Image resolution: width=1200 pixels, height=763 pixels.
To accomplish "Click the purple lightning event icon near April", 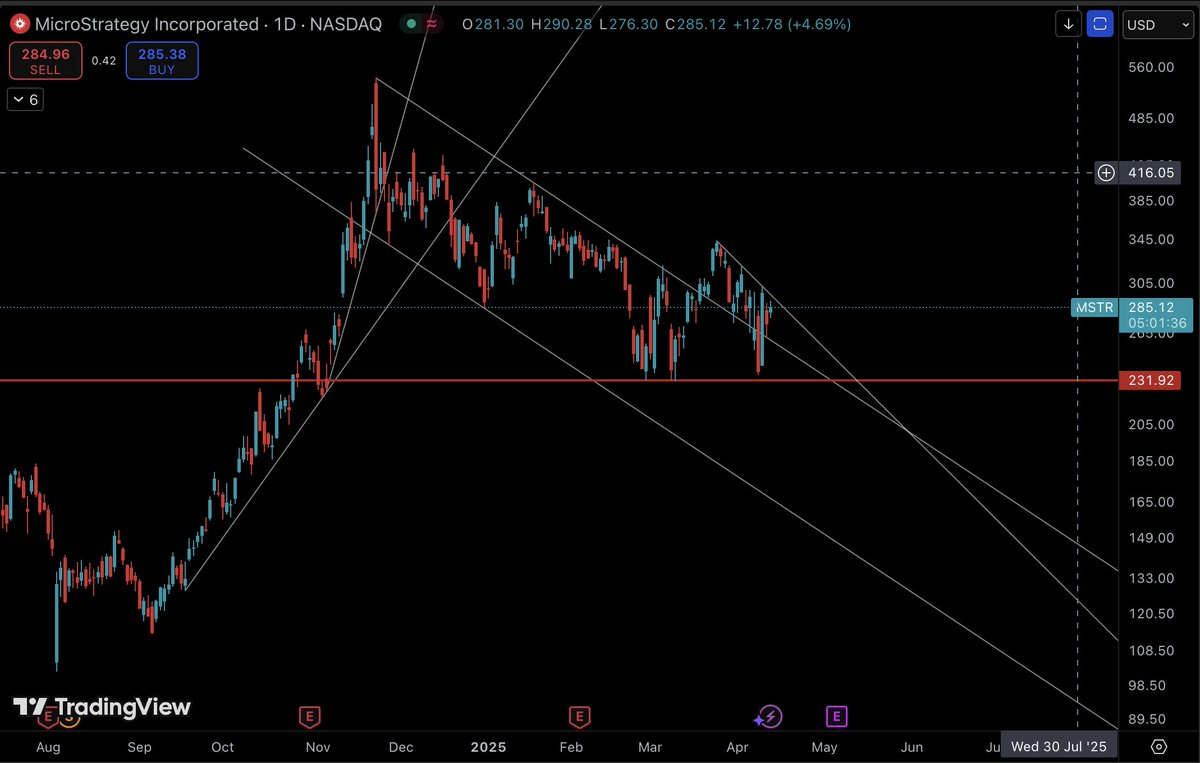I will tap(768, 716).
